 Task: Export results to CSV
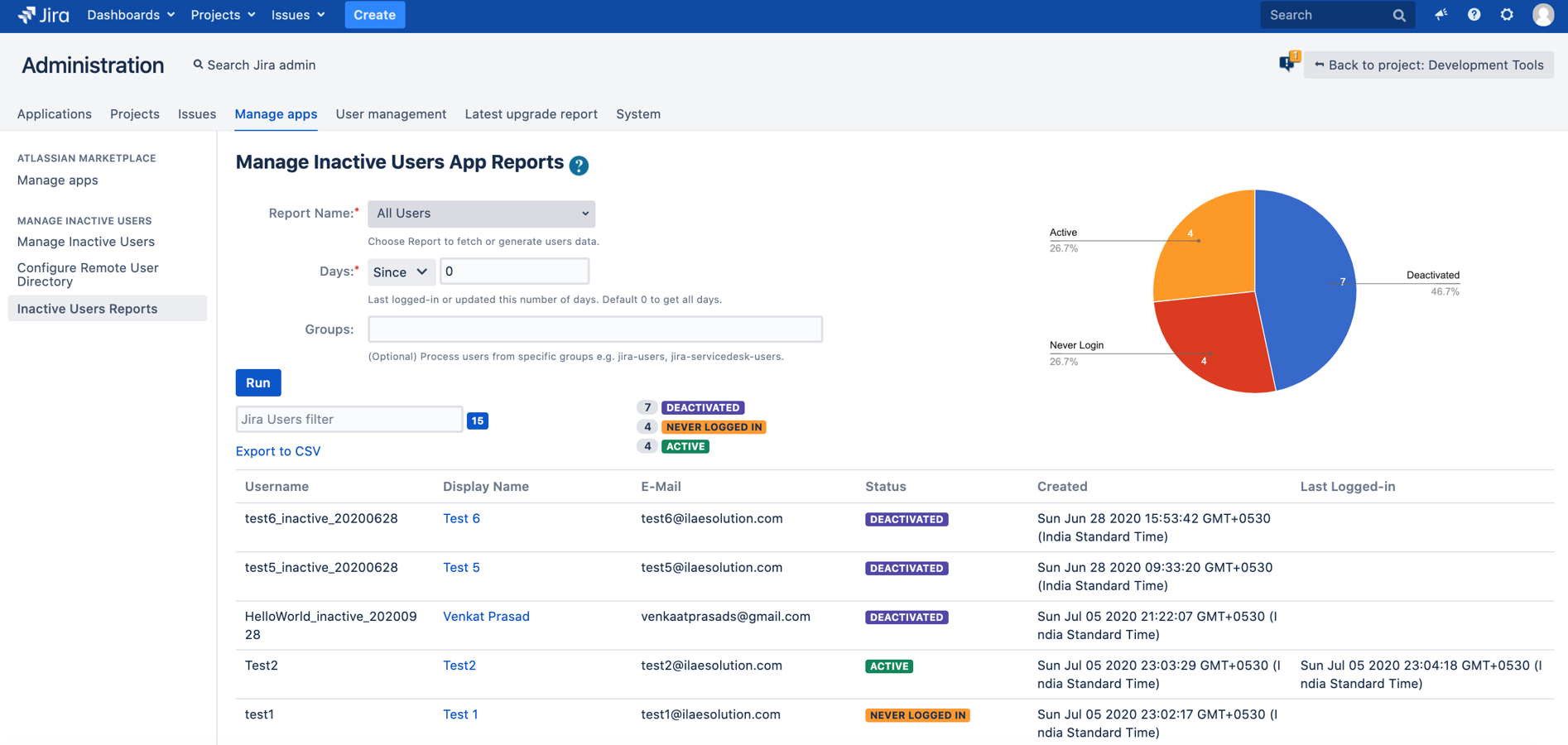click(x=277, y=450)
